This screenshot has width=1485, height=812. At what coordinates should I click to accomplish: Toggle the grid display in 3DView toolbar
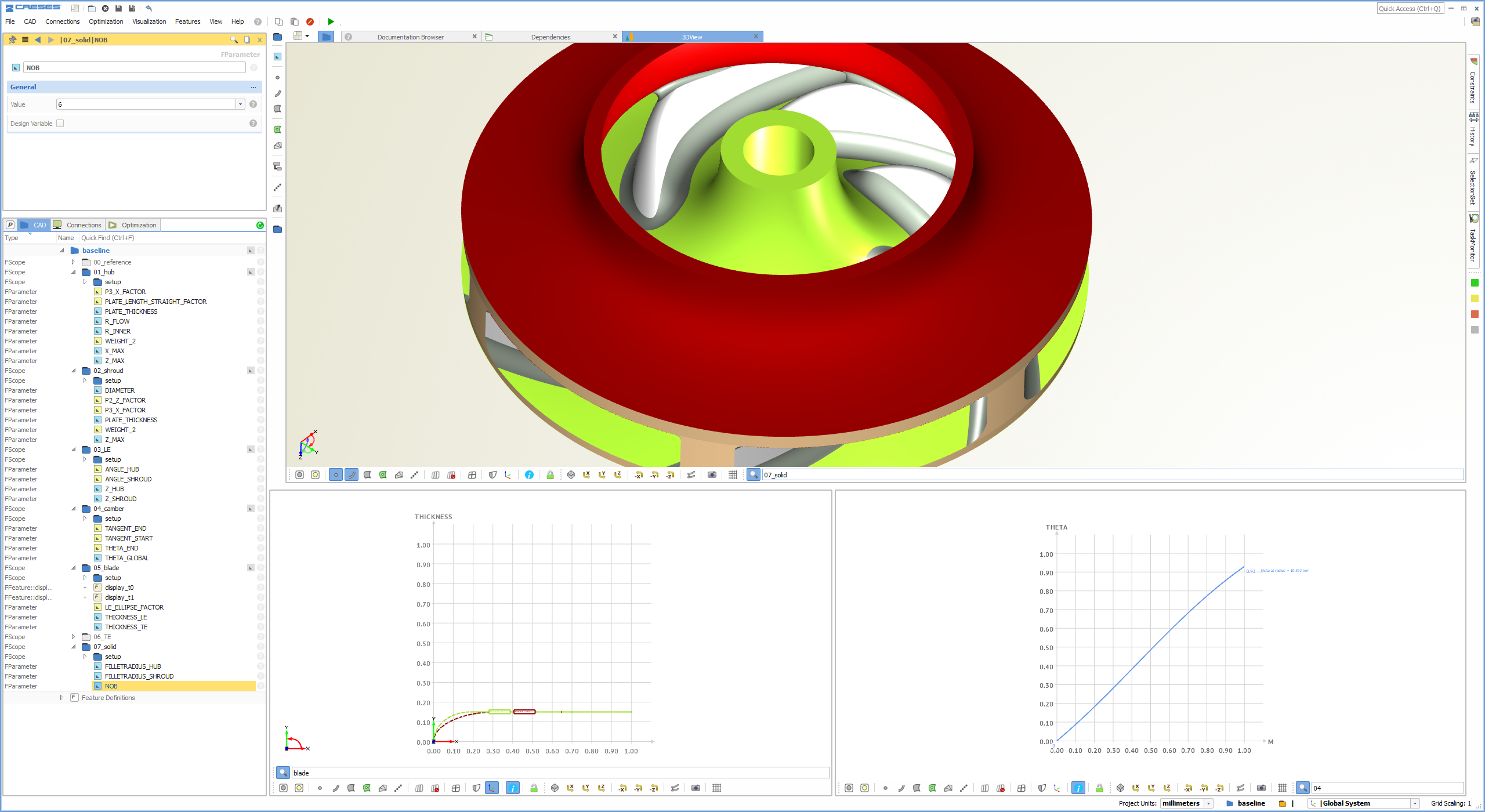733,474
